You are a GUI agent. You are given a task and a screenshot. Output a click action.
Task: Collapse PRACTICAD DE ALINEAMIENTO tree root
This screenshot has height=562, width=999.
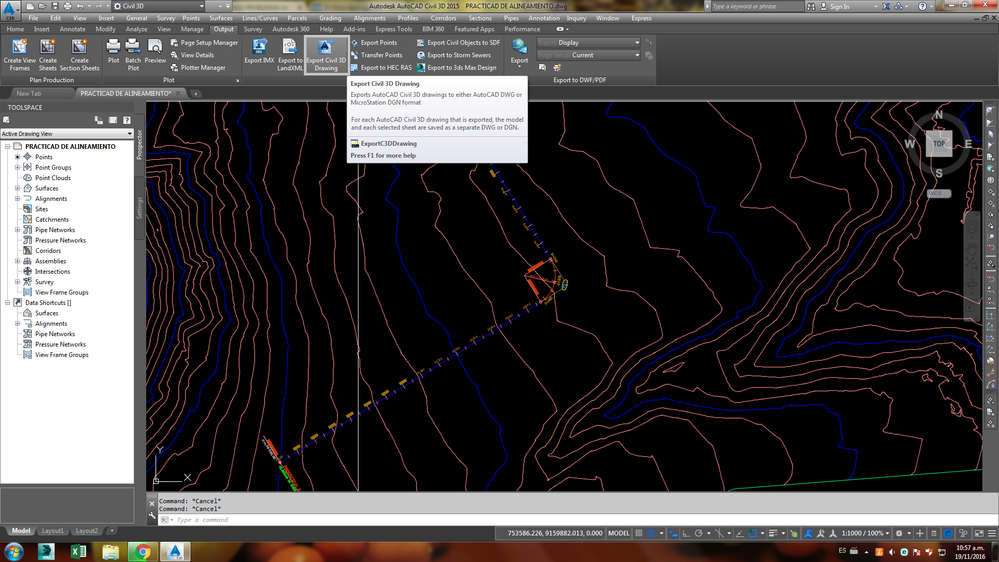pos(8,147)
